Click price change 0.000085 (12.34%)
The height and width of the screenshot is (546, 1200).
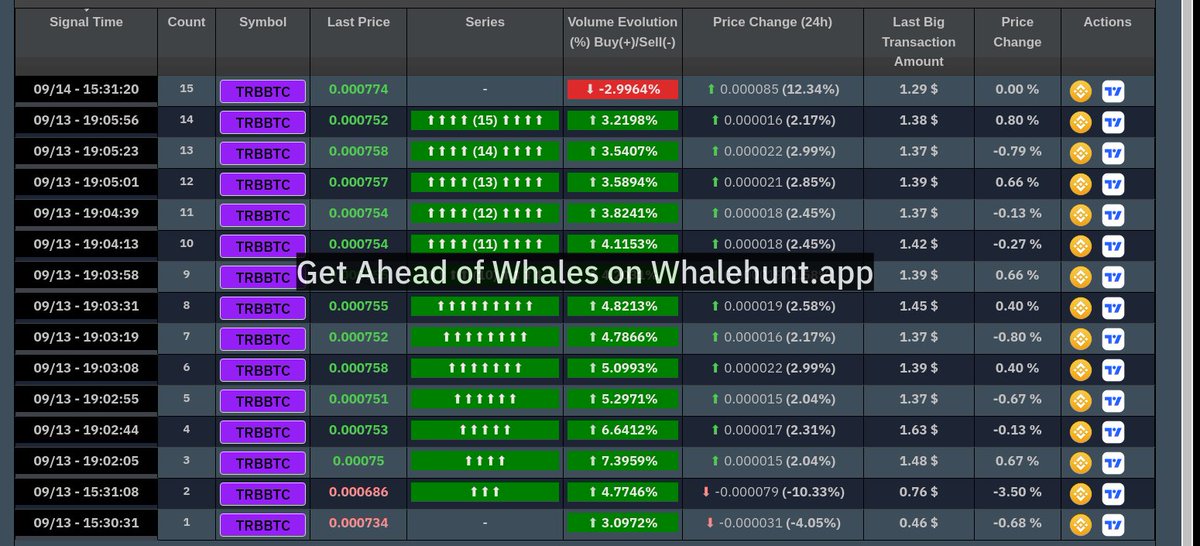click(x=771, y=90)
